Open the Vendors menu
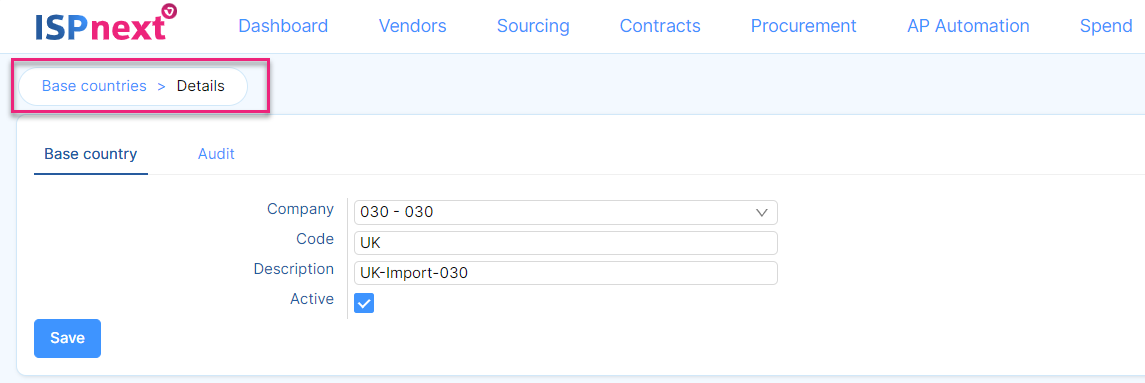This screenshot has height=383, width=1145. coord(413,26)
